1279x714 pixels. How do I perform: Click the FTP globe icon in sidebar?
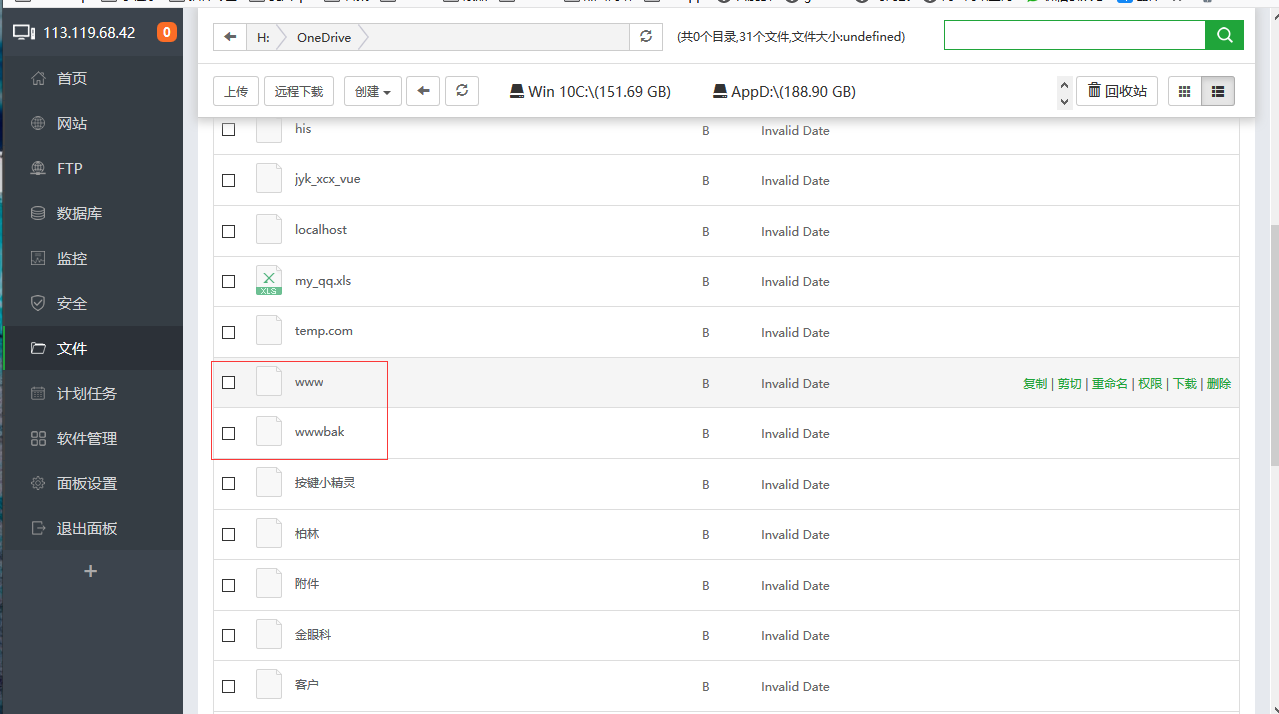[38, 168]
